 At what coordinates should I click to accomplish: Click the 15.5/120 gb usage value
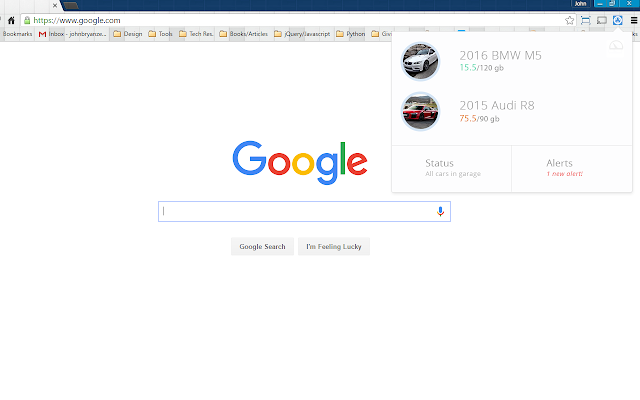click(482, 68)
